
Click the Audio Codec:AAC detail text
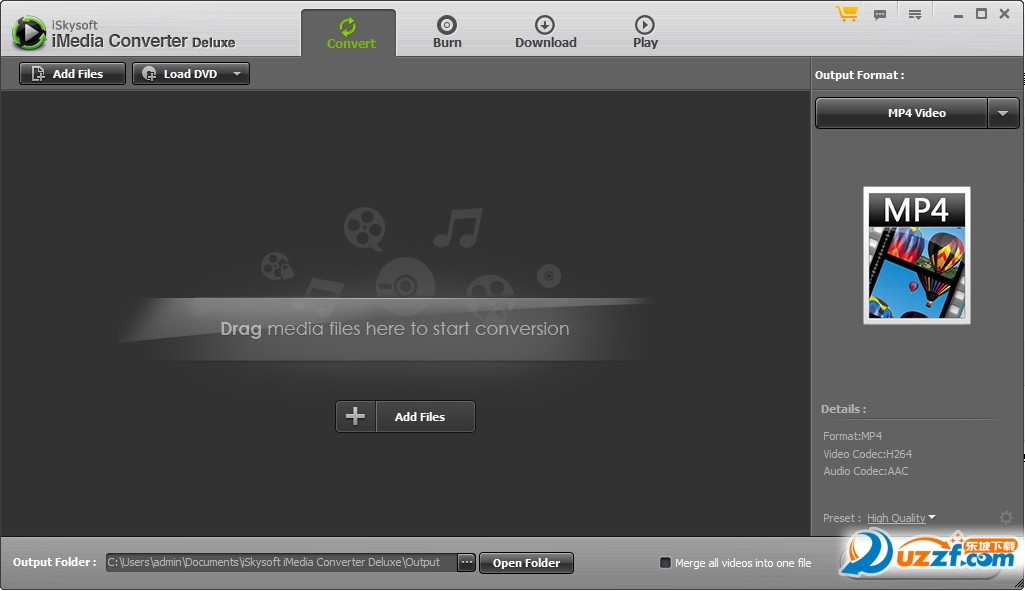coord(865,471)
